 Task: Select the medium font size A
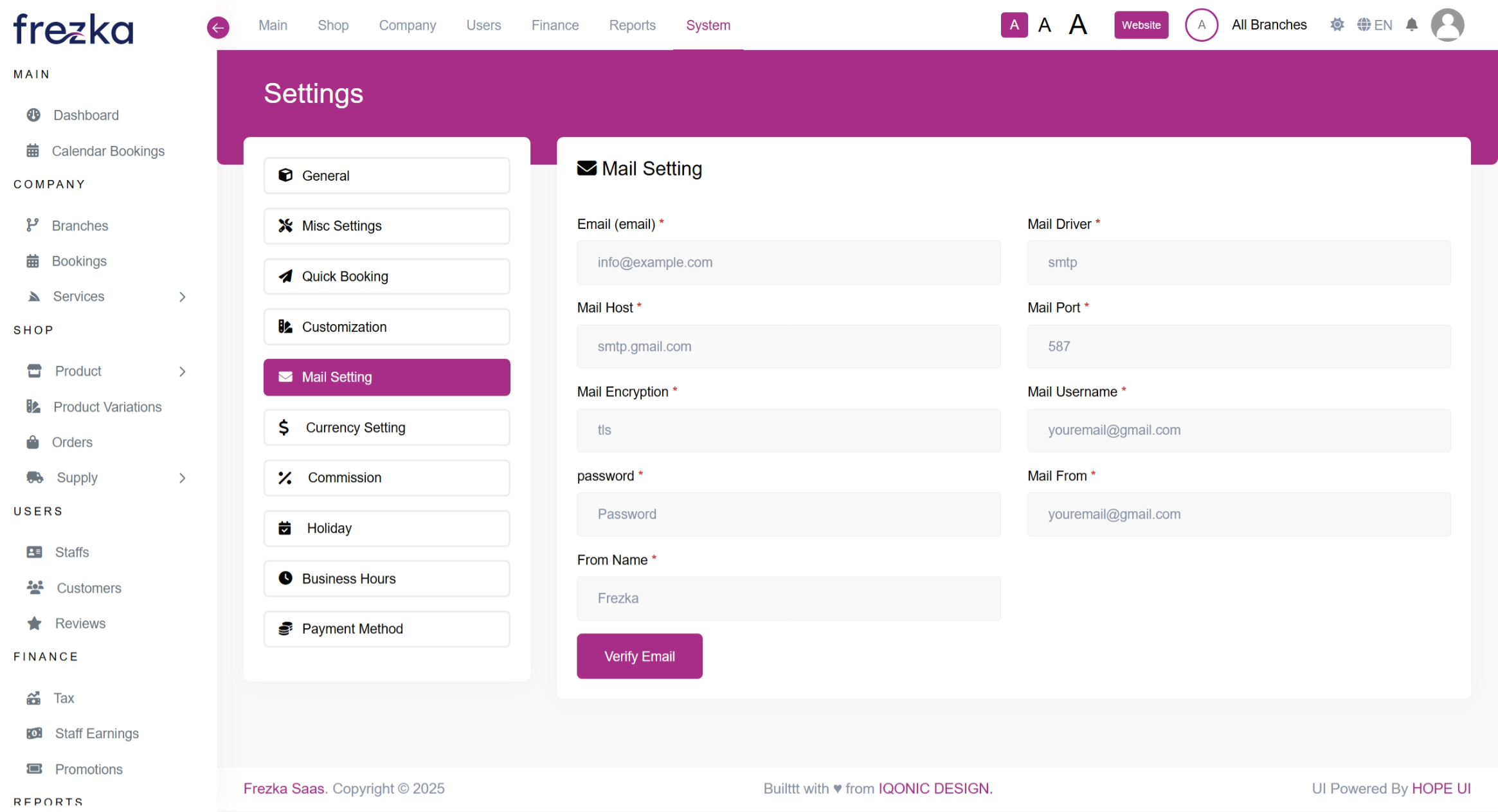tap(1045, 25)
